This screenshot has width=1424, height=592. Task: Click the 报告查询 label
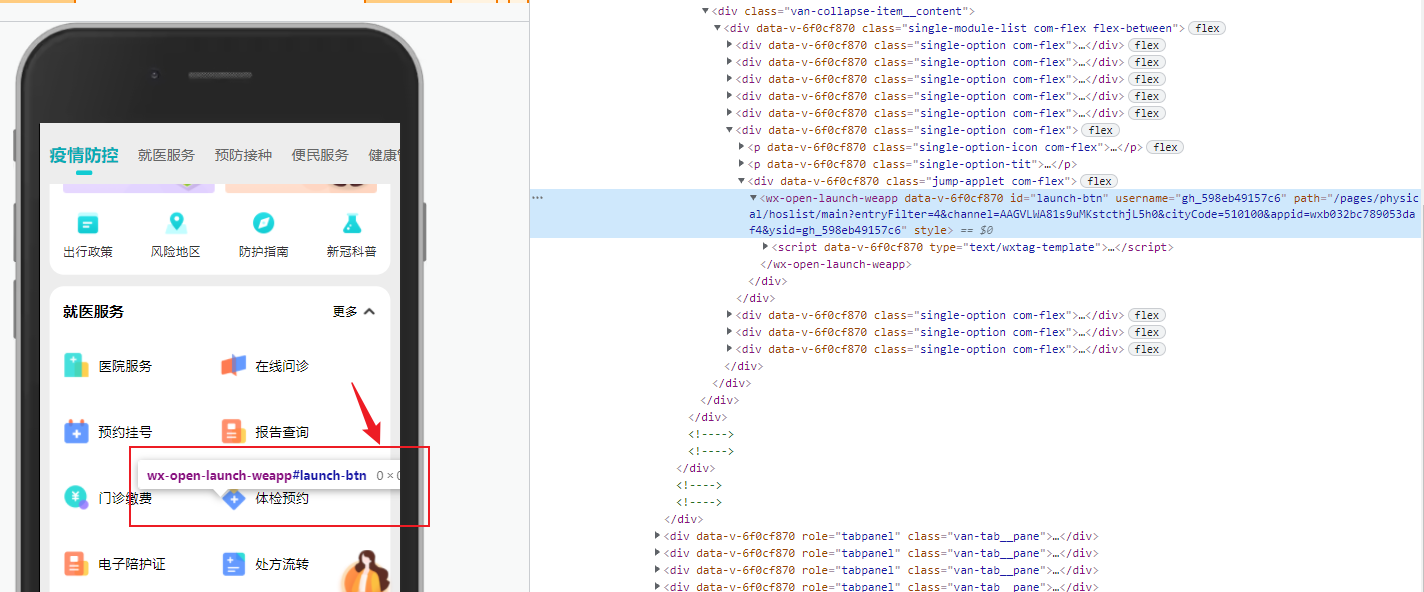coord(282,432)
